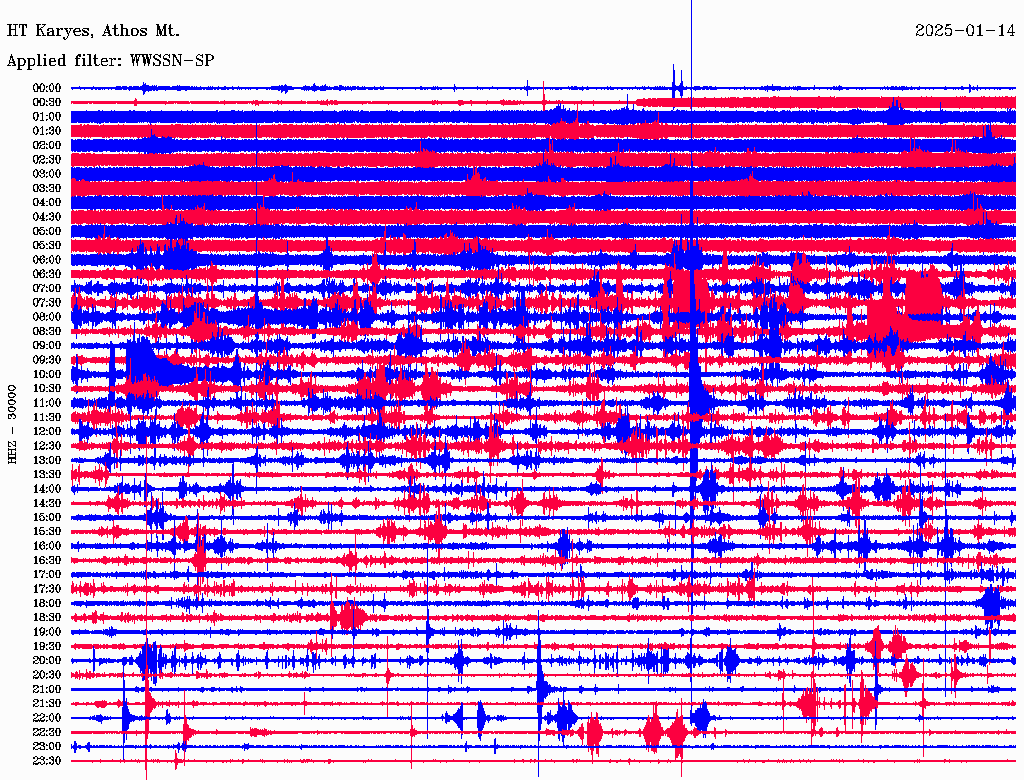1024x780 pixels.
Task: Select the 17:00 time label
Action: pos(47,575)
